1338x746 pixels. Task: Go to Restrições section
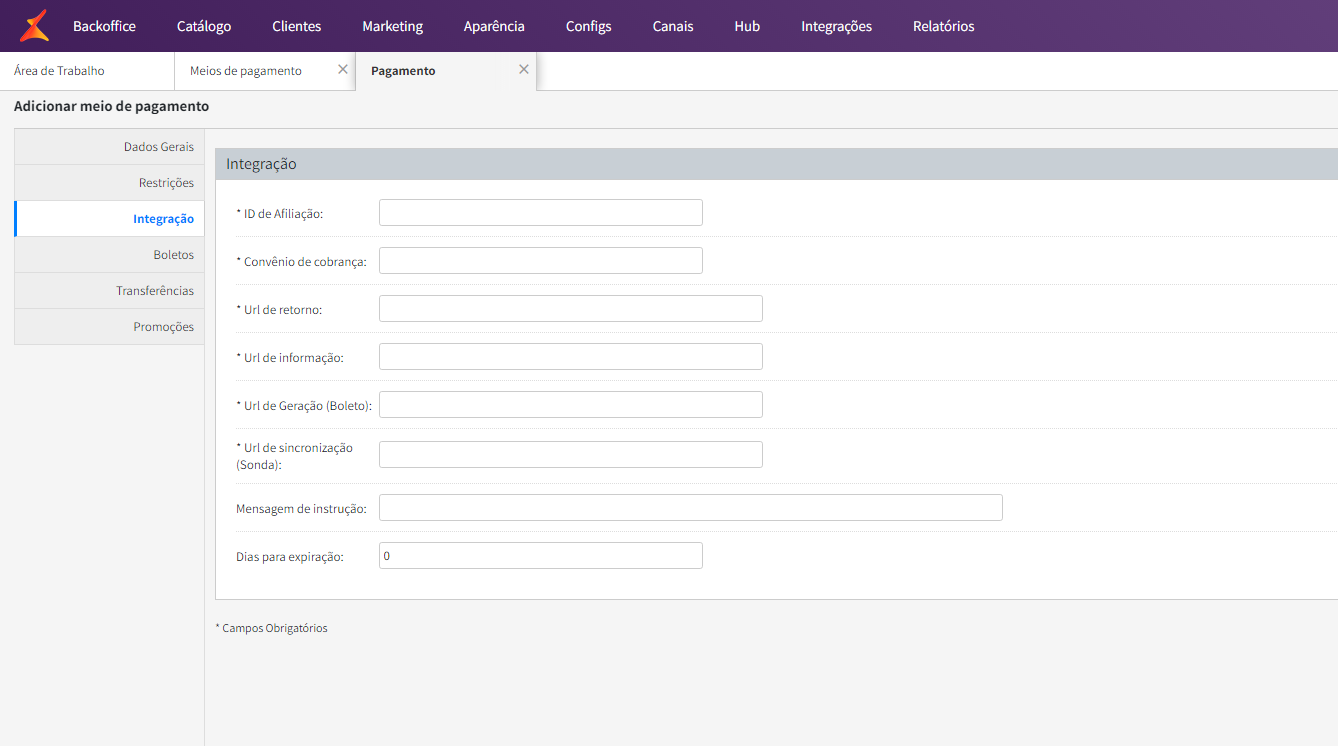(109, 183)
